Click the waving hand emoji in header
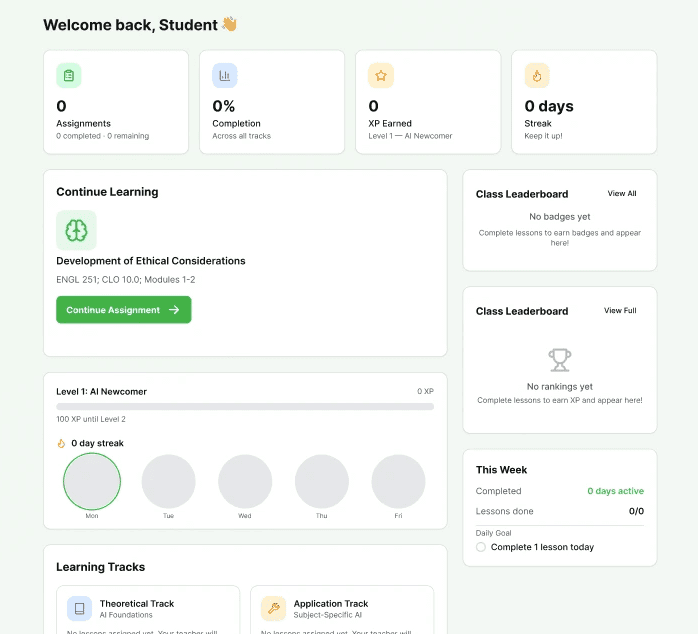Screen dimensions: 698x634 [x=229, y=24]
